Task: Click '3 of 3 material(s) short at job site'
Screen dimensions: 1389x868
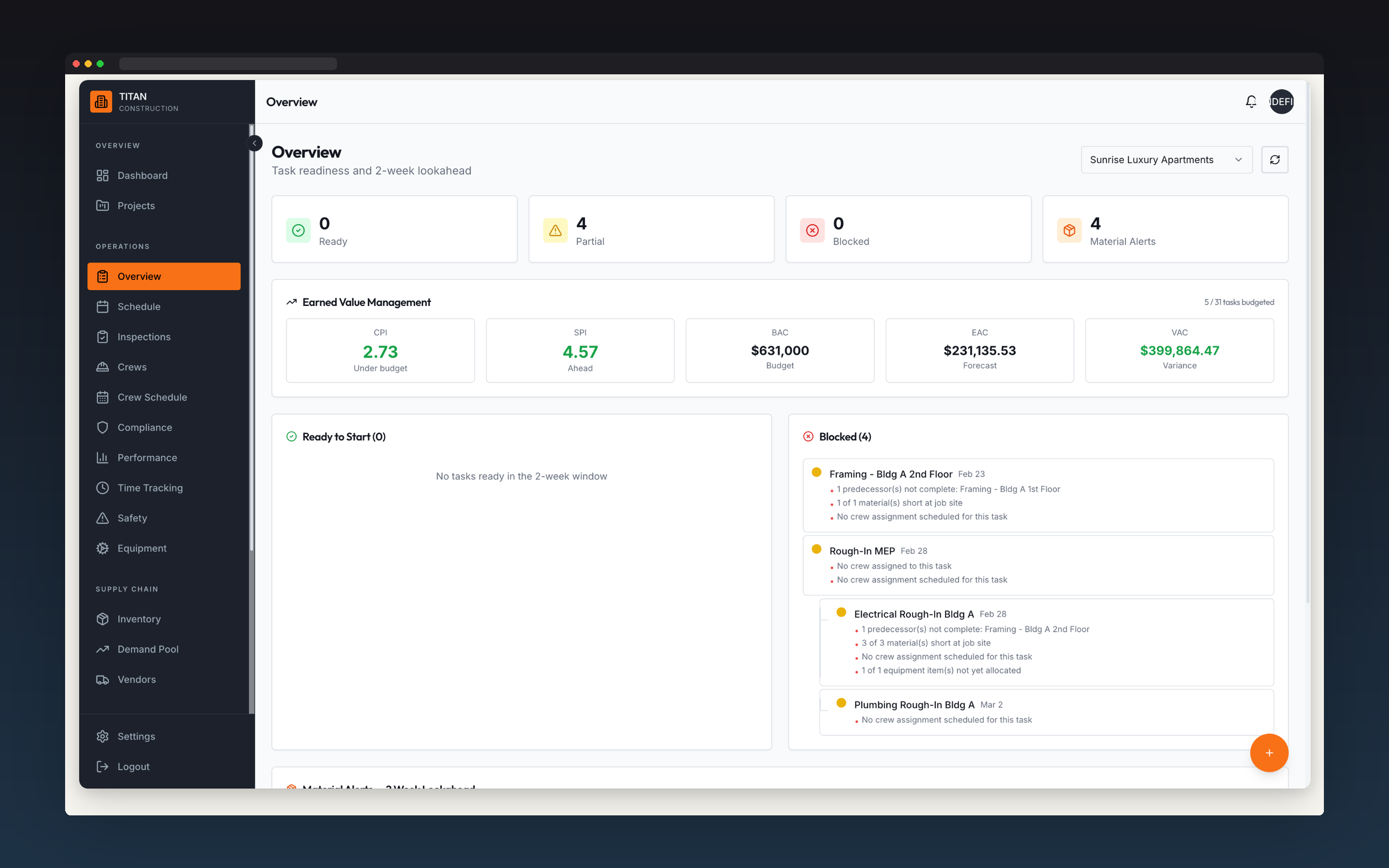Action: point(926,643)
